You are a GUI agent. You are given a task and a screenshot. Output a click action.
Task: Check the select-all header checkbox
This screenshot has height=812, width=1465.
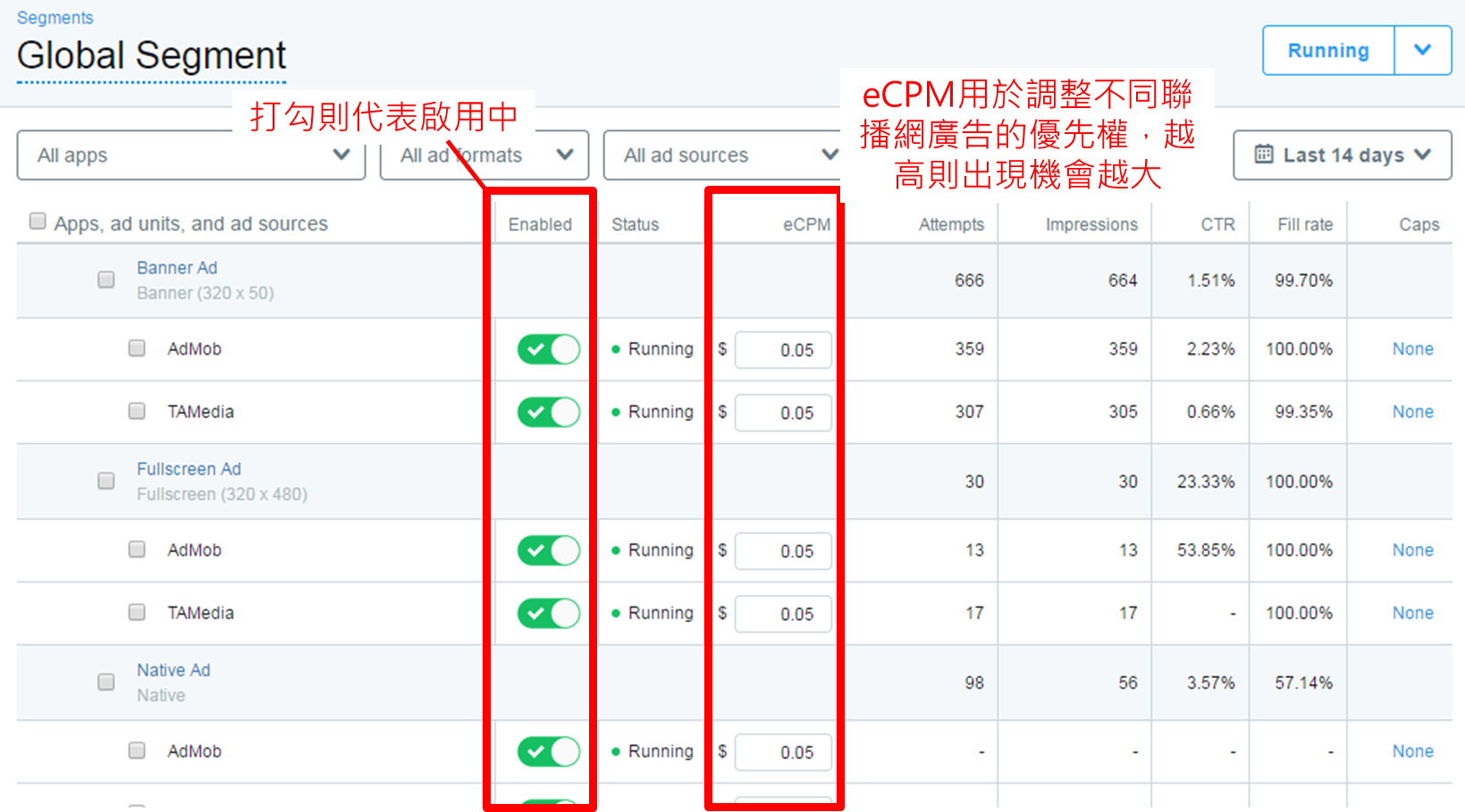point(38,221)
